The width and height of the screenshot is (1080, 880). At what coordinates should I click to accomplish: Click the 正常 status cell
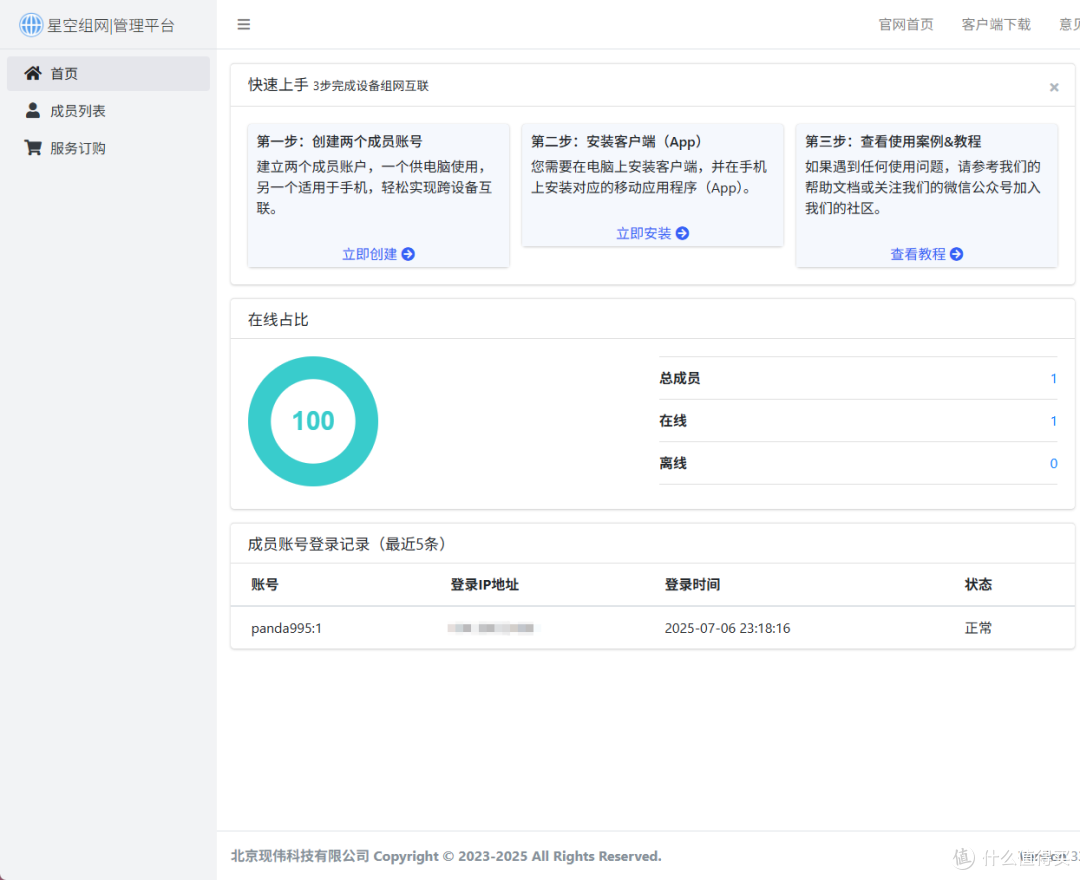(978, 628)
